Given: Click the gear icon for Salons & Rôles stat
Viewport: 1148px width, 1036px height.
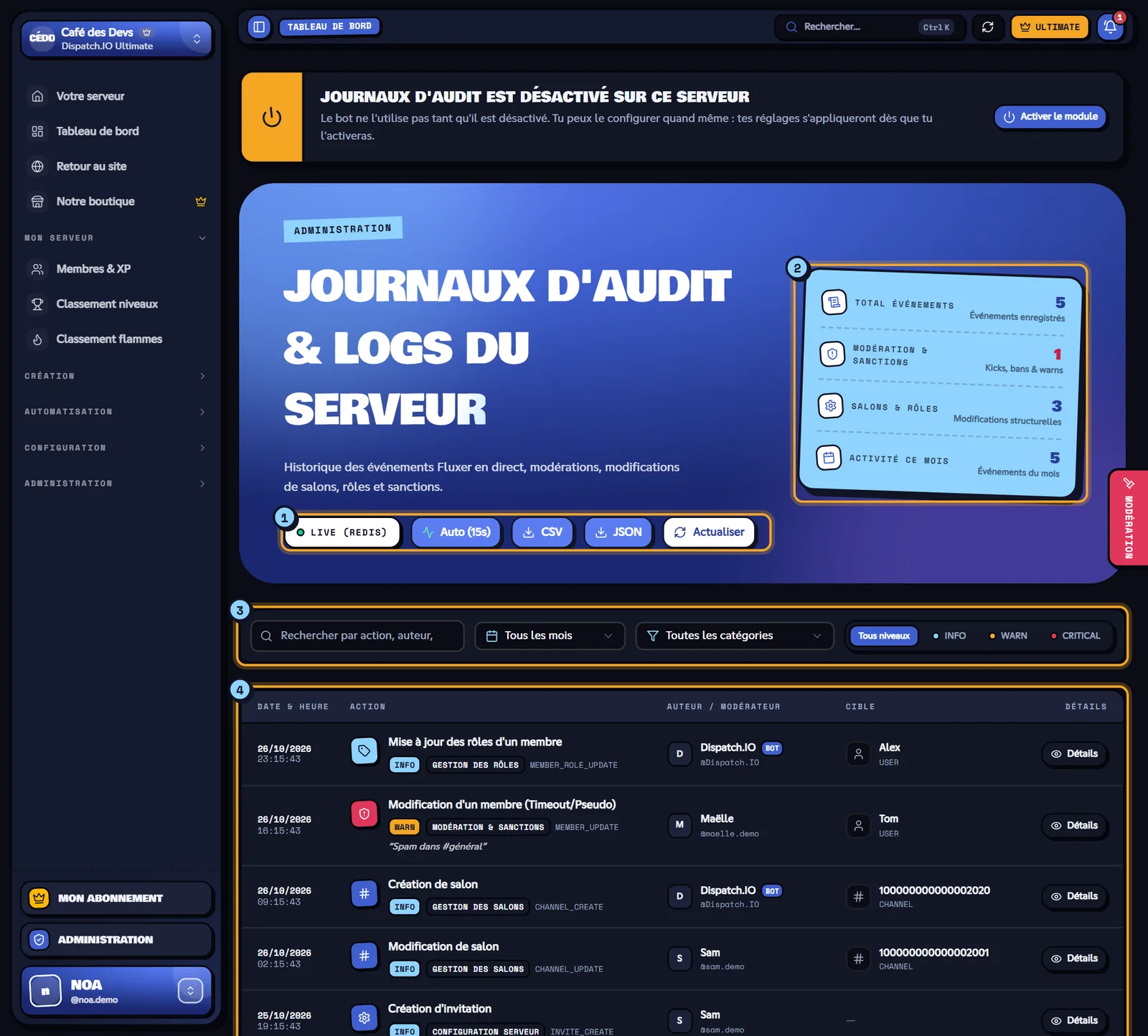Looking at the screenshot, I should 830,405.
